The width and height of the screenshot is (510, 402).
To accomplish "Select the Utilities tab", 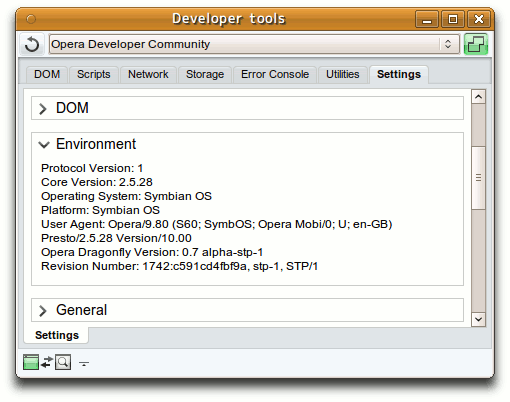I will 343,74.
